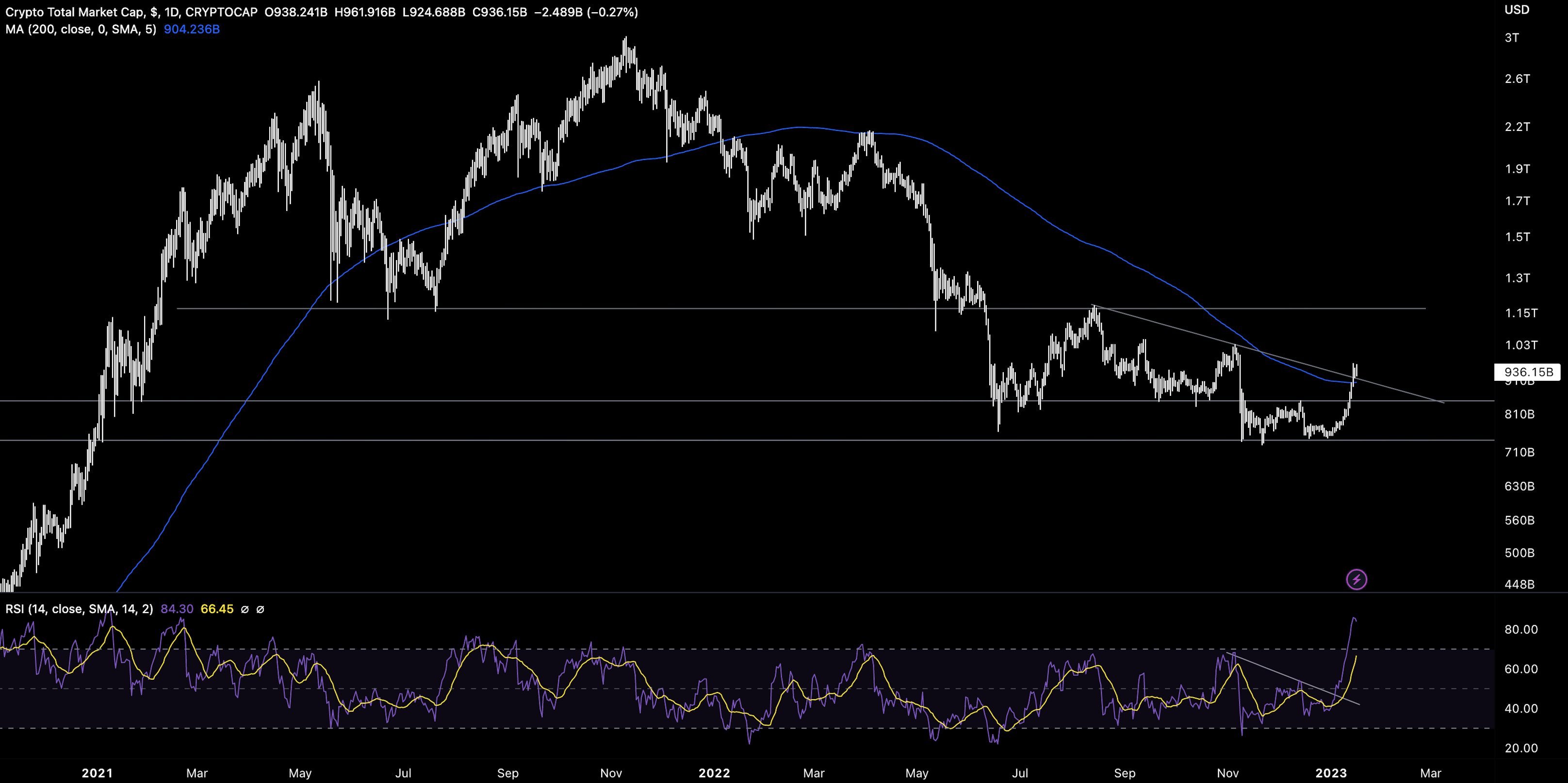Click the daily change −2.489B (−0.27%)
Image resolution: width=1568 pixels, height=783 pixels.
586,12
